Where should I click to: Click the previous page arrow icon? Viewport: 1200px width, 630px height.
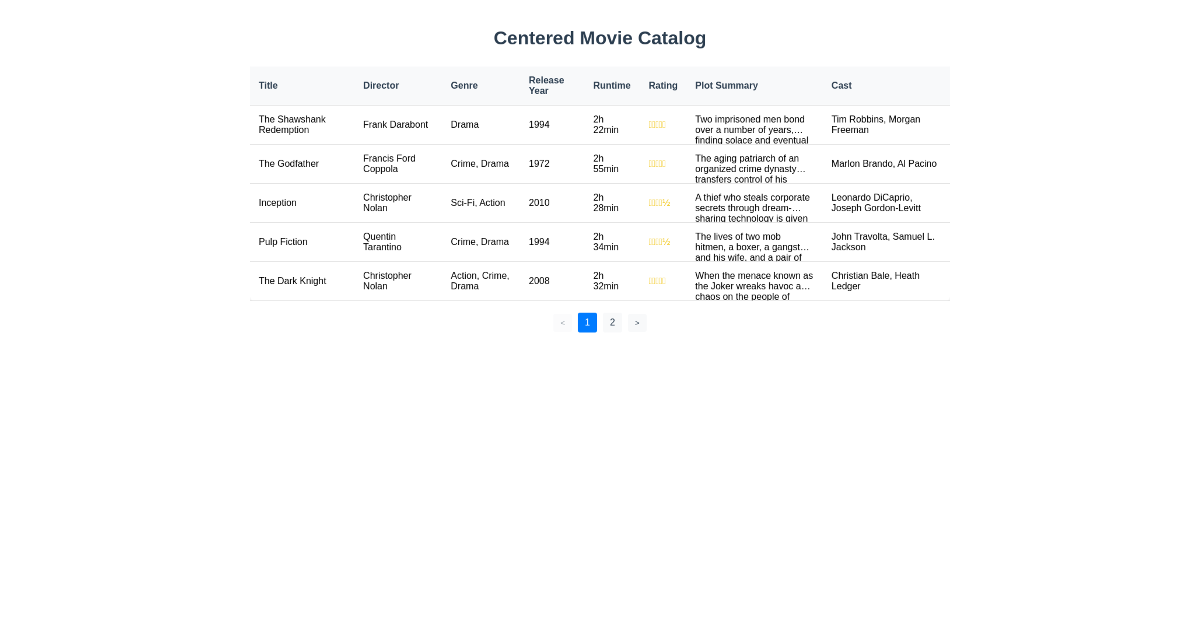click(x=562, y=322)
